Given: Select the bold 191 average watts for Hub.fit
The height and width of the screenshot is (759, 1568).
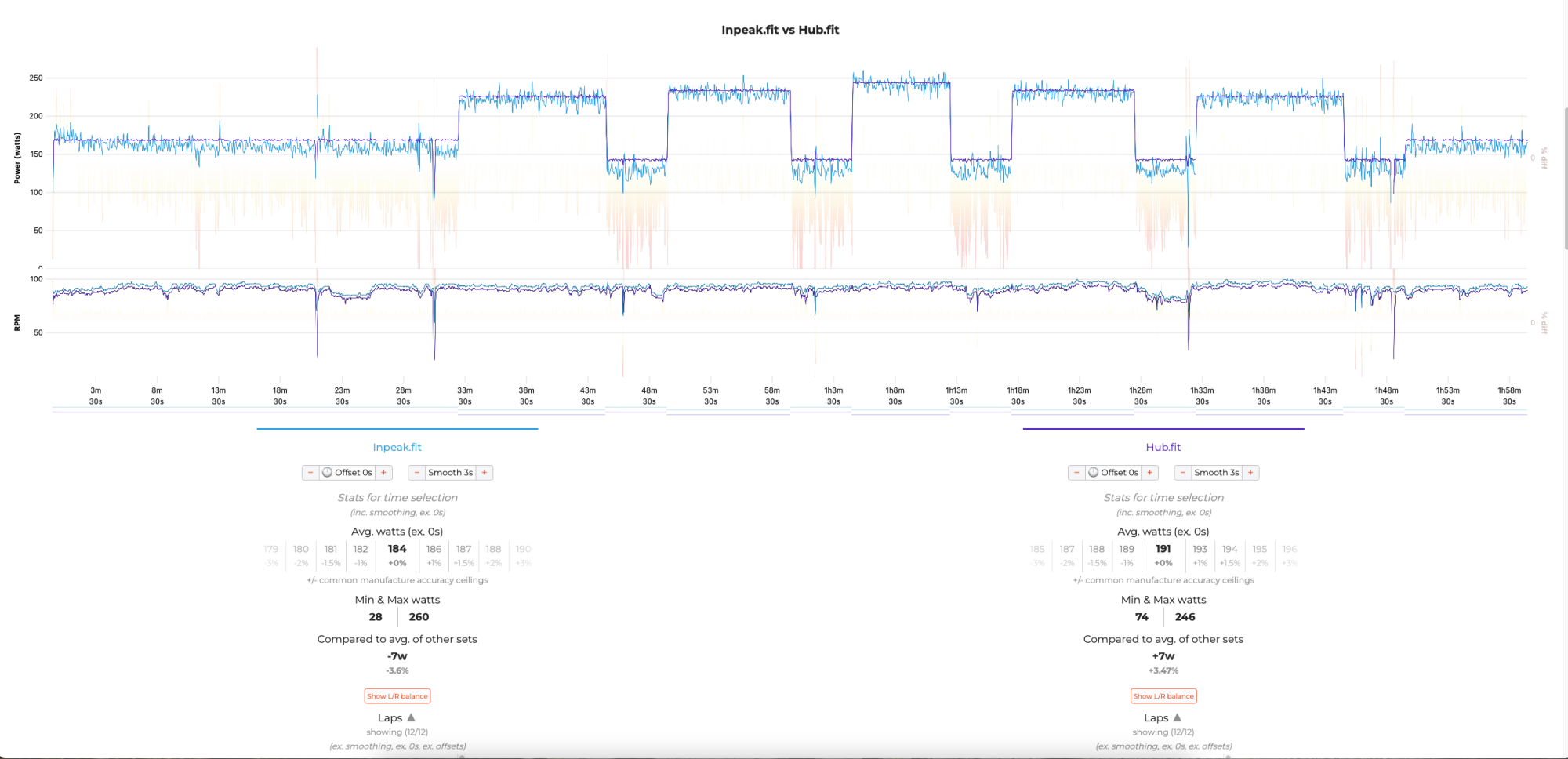Looking at the screenshot, I should [x=1163, y=550].
